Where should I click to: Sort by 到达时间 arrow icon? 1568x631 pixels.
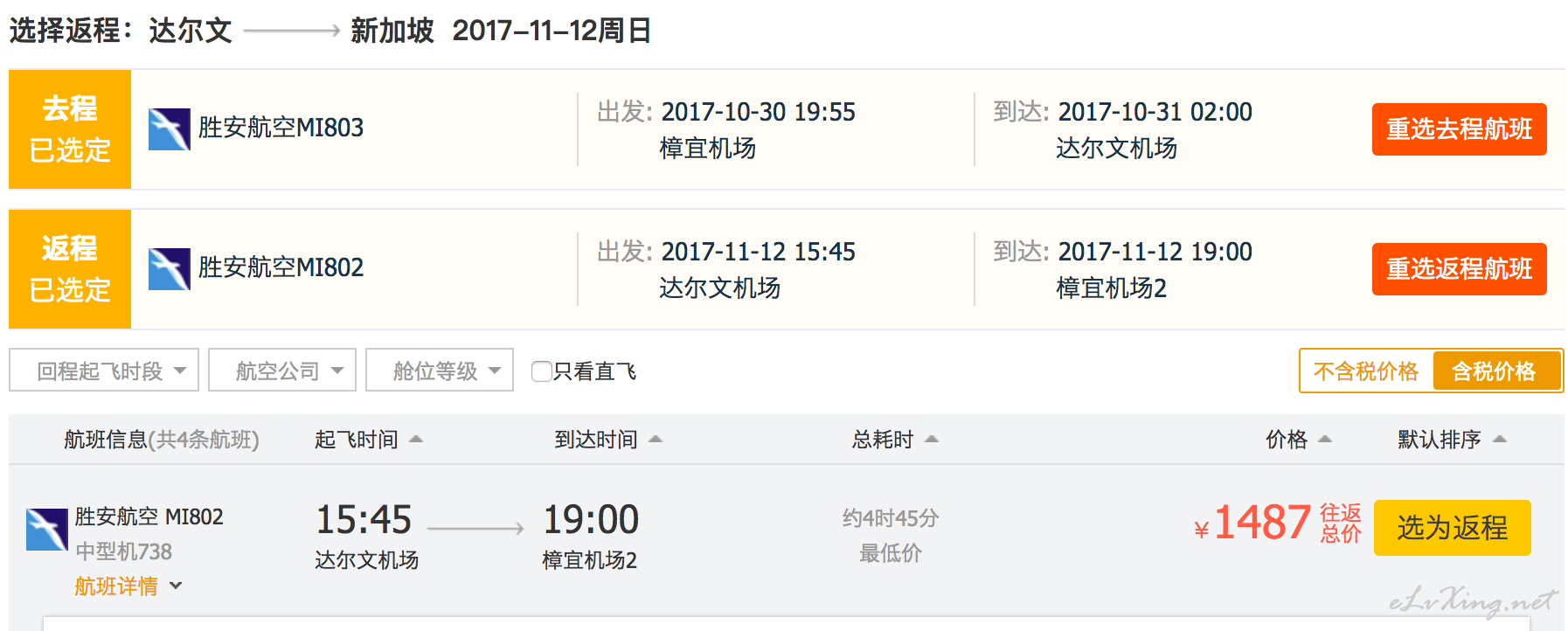pos(656,439)
